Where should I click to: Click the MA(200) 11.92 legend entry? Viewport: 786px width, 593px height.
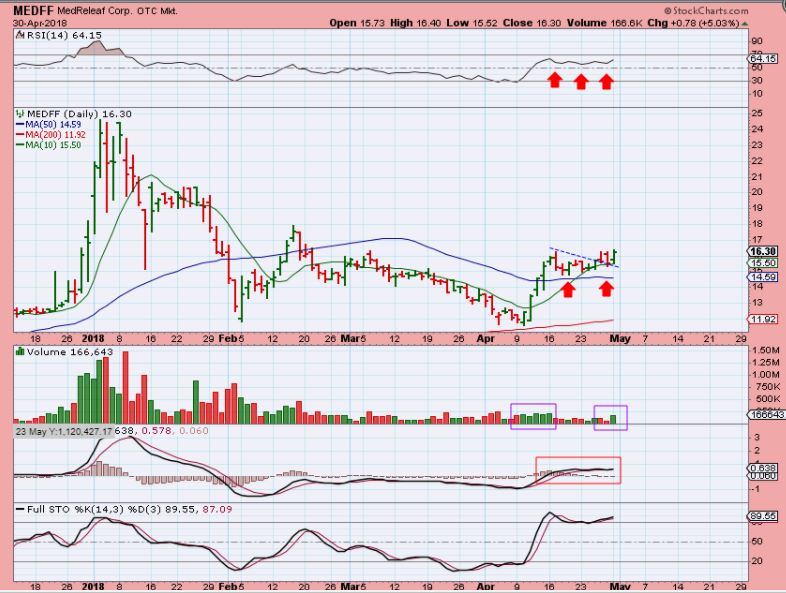[51, 135]
